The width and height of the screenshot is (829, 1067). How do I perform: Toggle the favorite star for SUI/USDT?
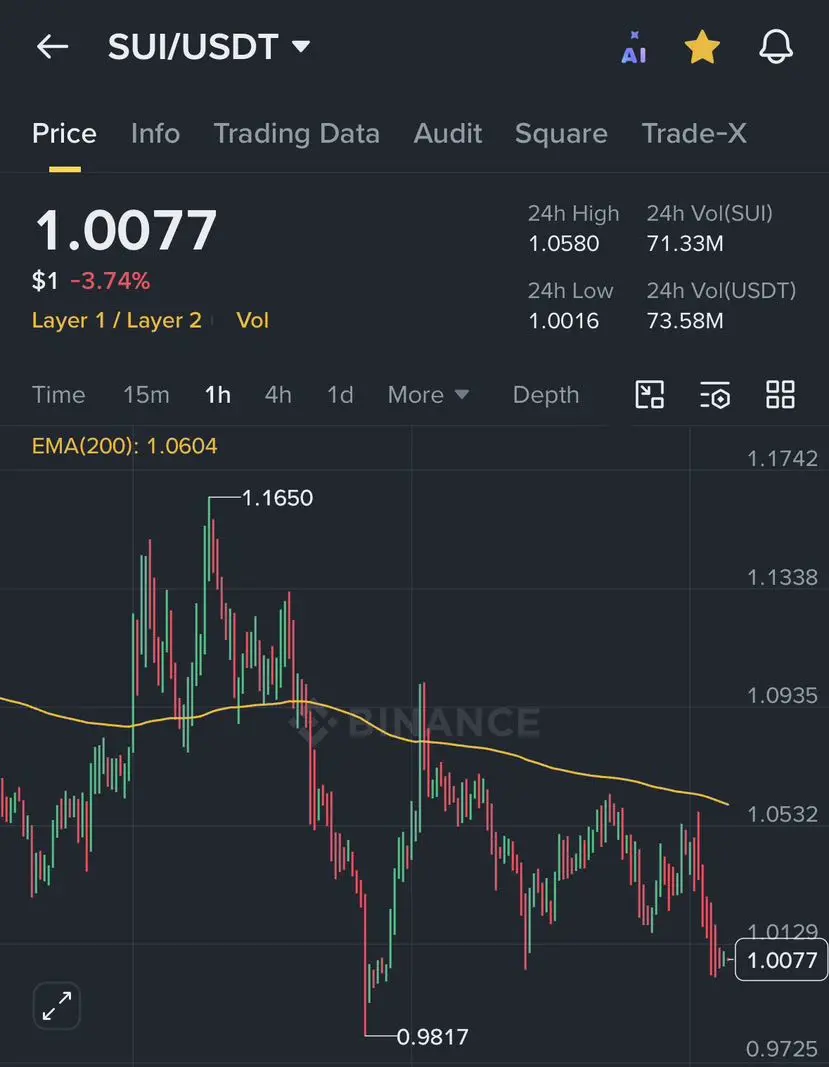pyautogui.click(x=702, y=48)
